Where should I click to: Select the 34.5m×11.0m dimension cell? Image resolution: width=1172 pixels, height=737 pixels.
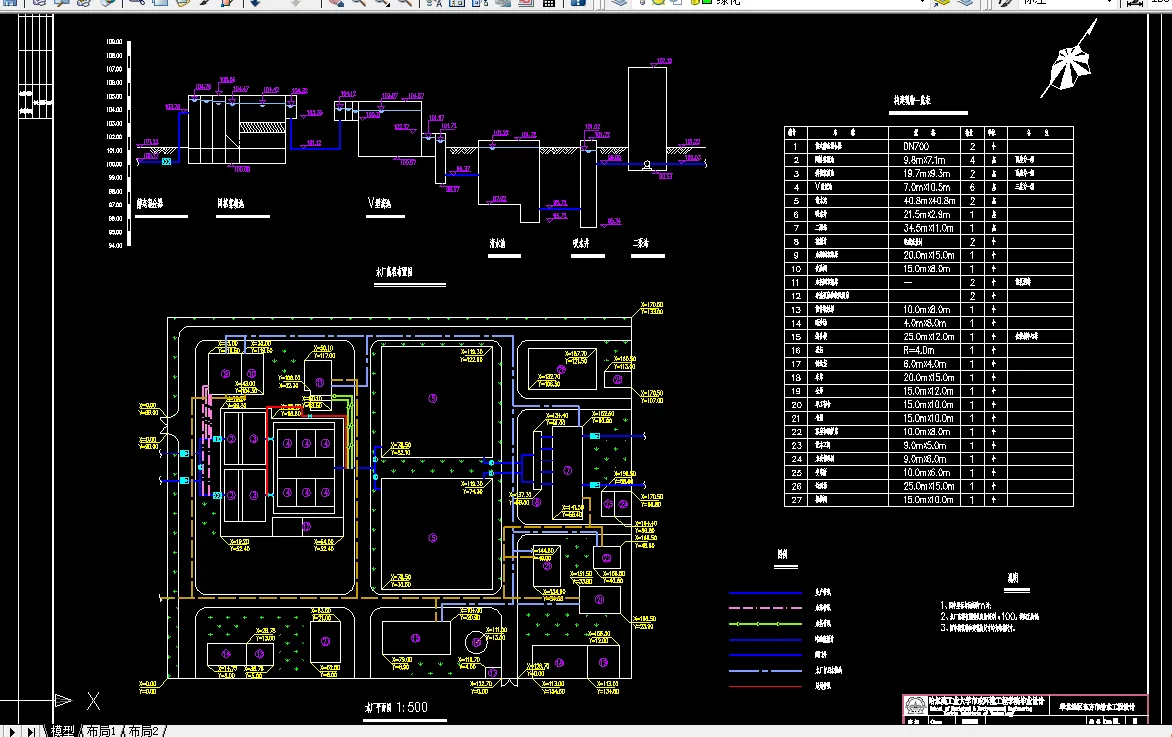925,228
